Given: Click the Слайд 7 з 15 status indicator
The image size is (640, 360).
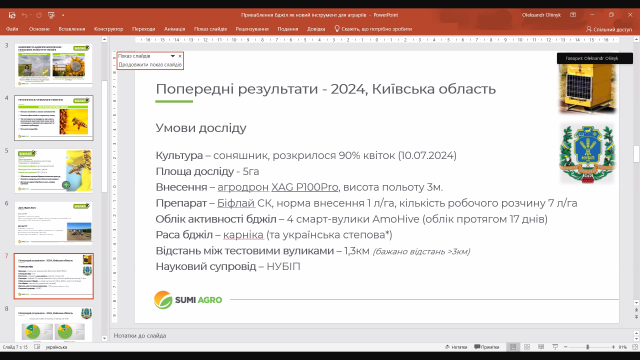Looking at the screenshot, I should click(15, 347).
